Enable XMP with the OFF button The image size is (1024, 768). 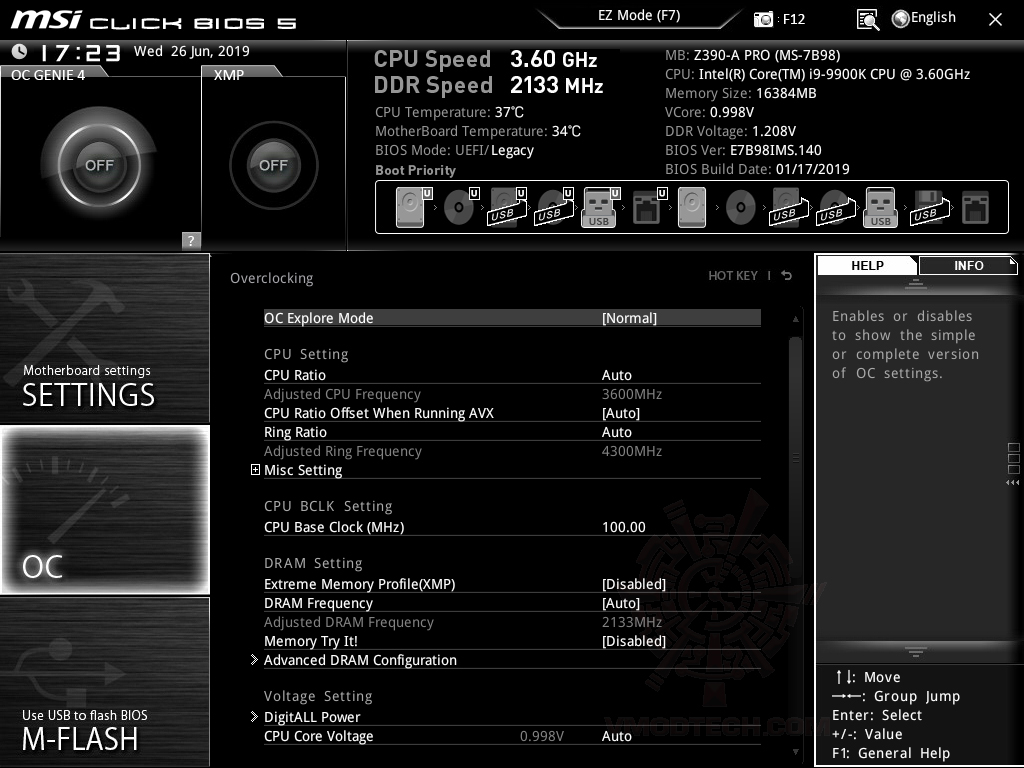272,165
